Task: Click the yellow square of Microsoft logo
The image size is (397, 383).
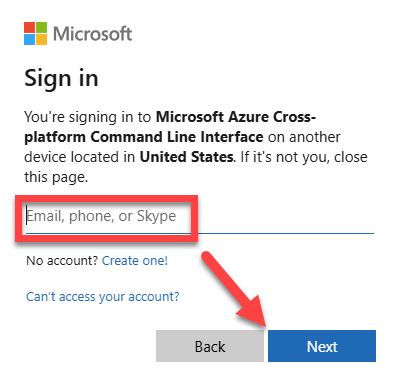Action: coord(41,39)
